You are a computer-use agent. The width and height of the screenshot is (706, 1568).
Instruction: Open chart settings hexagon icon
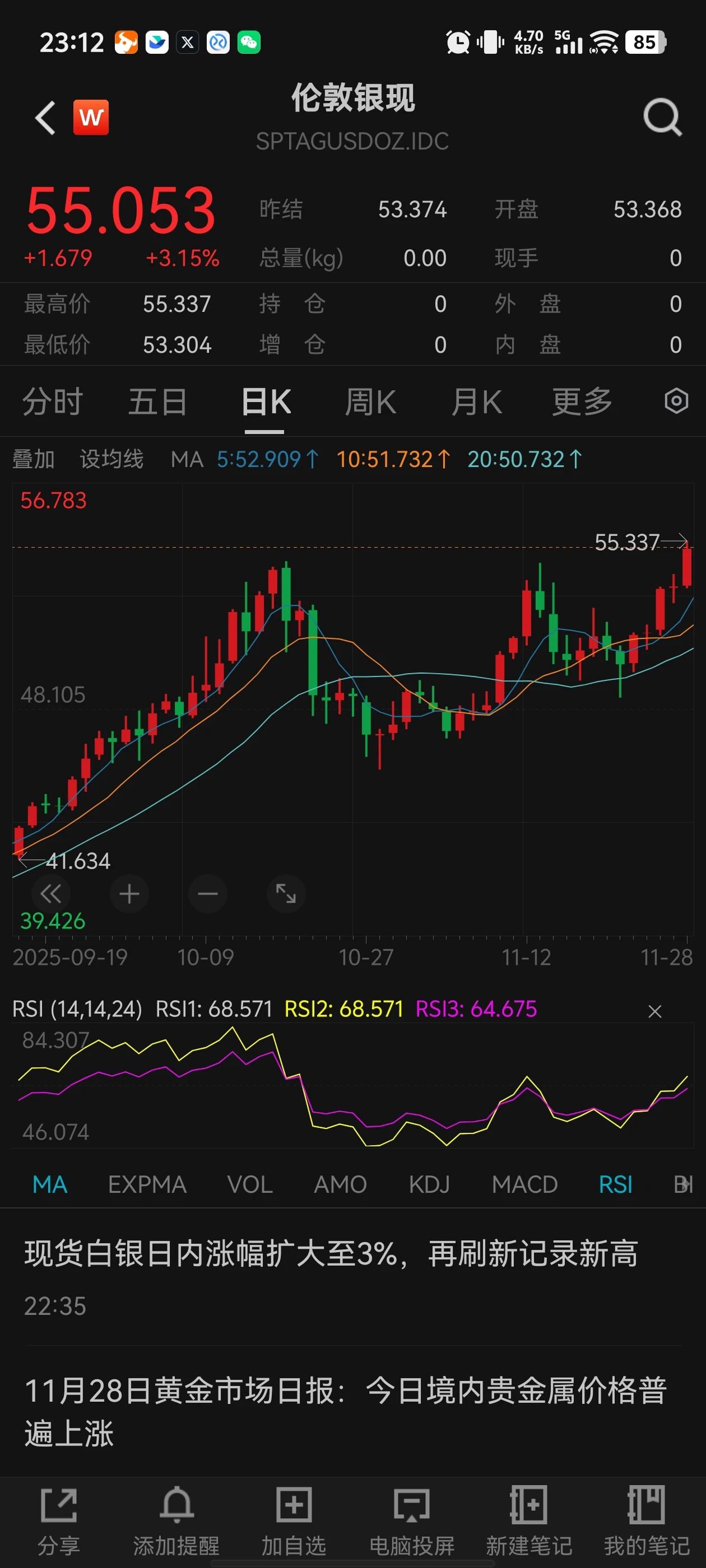point(676,401)
